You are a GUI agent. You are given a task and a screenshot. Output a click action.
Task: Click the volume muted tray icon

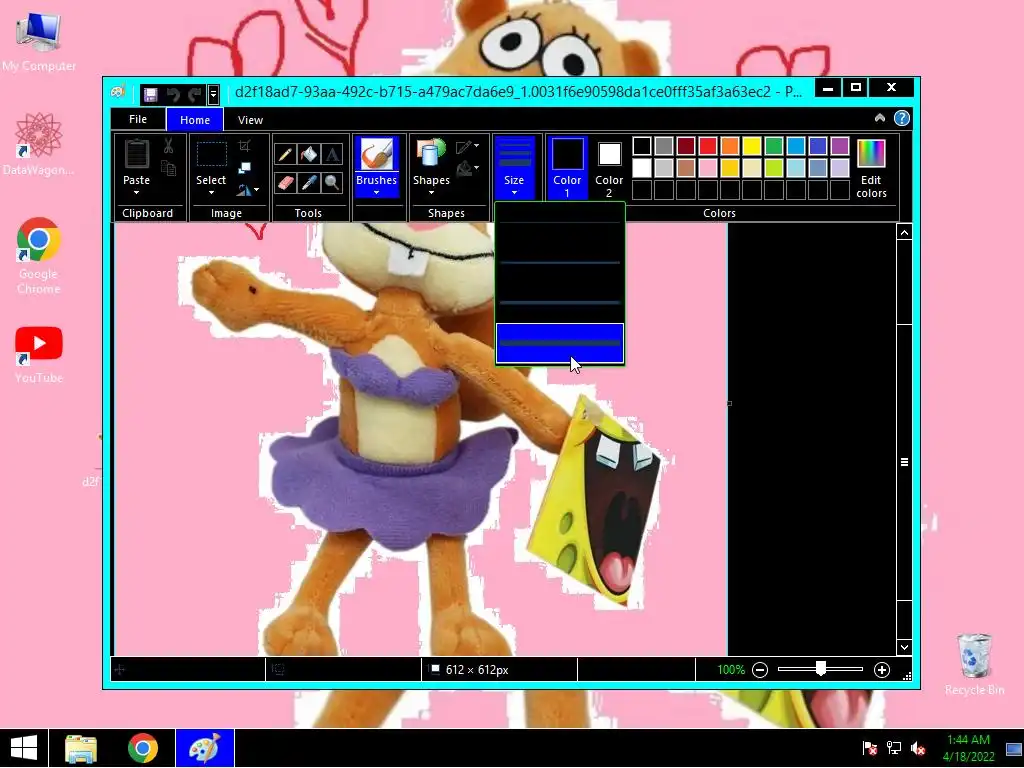click(918, 748)
